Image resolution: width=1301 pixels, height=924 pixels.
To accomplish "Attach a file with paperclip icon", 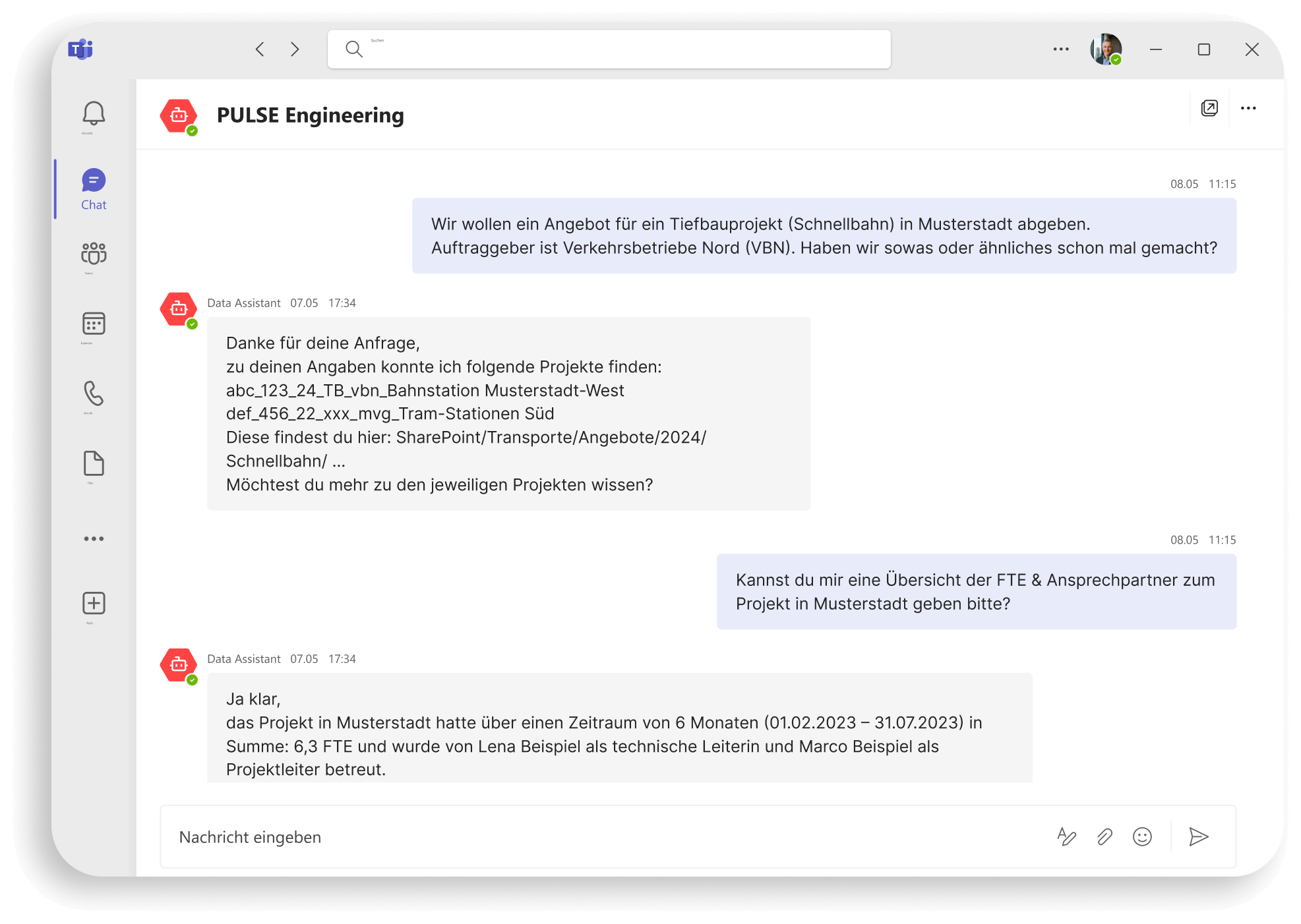I will pos(1104,837).
